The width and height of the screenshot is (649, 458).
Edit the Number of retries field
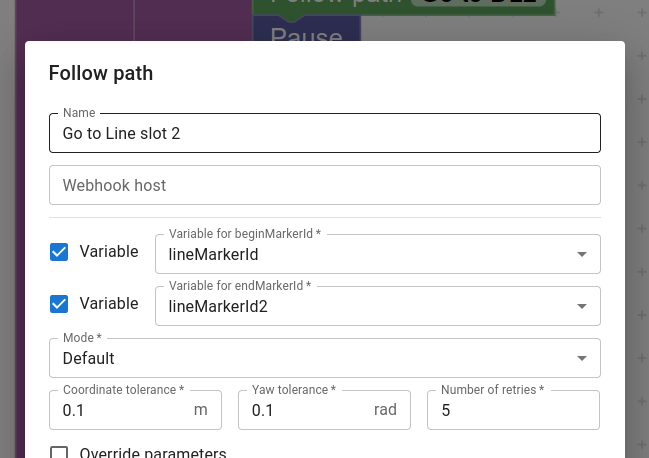coord(513,410)
